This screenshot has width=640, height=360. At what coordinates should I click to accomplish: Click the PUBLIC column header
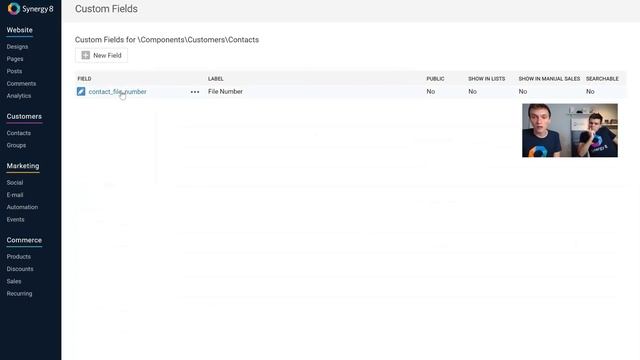(435, 78)
